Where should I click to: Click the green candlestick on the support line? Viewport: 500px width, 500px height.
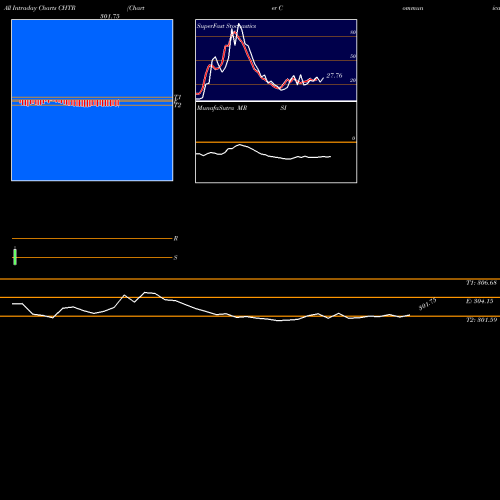[x=15, y=256]
